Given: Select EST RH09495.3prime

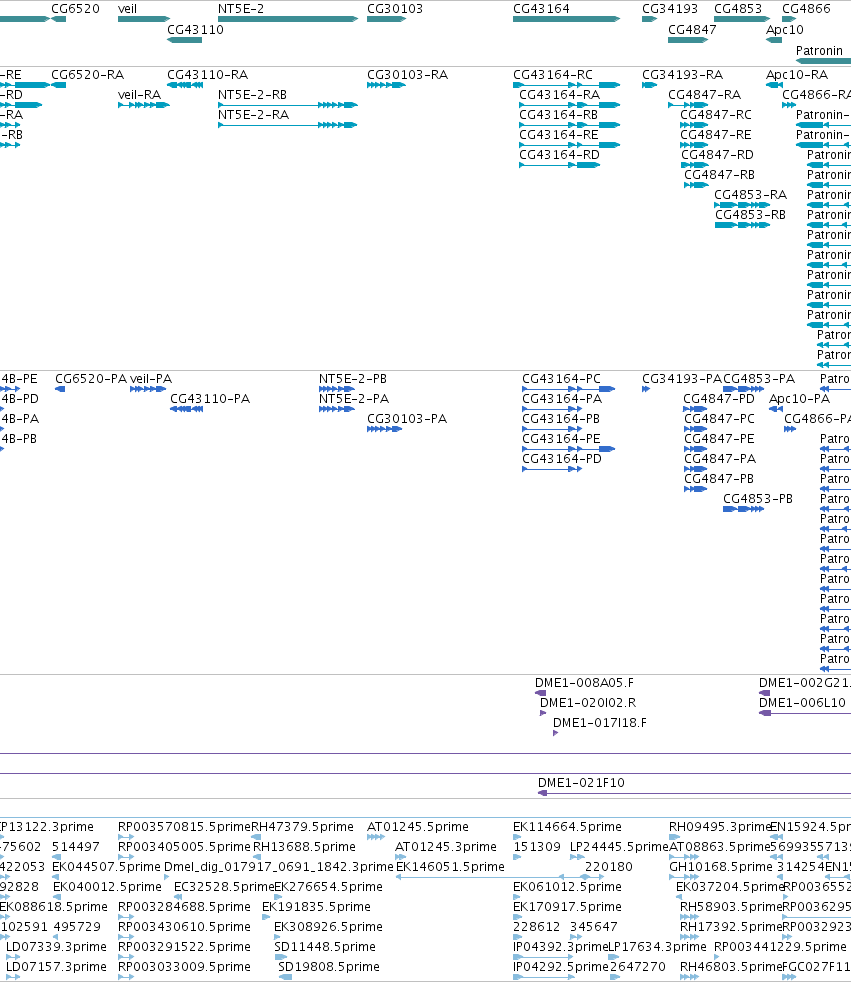Looking at the screenshot, I should click(719, 827).
